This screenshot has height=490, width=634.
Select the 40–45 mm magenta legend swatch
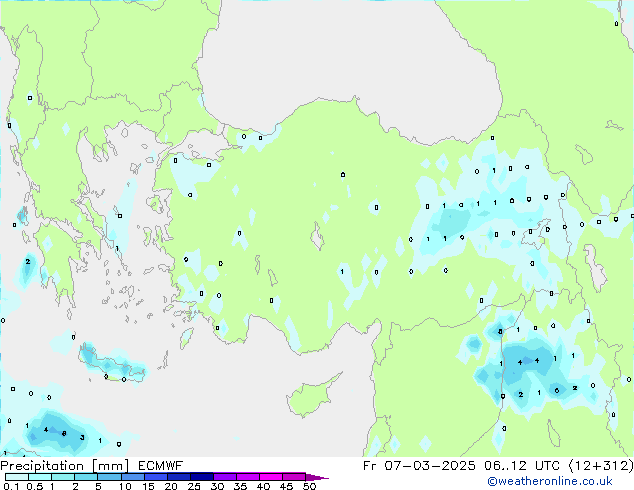[x=271, y=477]
